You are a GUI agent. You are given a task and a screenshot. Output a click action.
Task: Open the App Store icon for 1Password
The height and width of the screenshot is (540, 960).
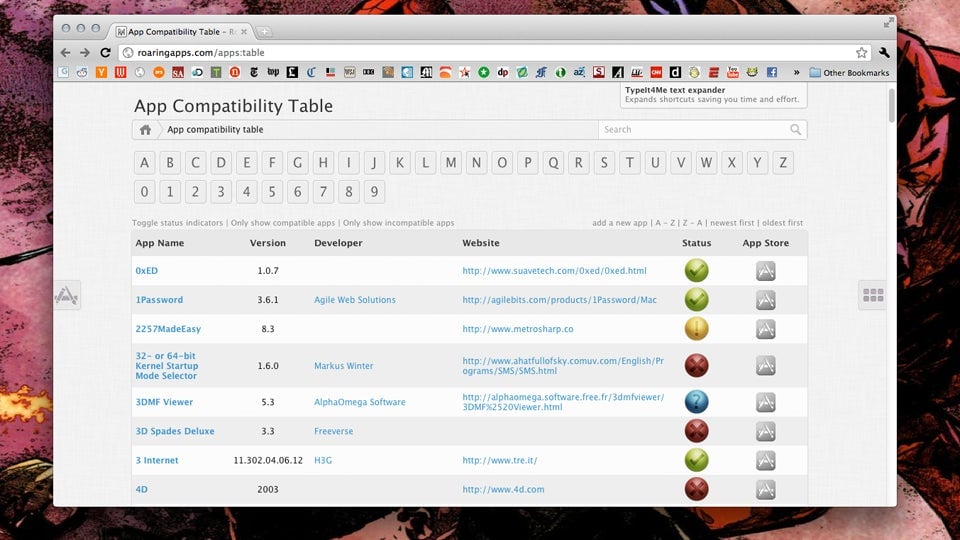click(x=766, y=300)
